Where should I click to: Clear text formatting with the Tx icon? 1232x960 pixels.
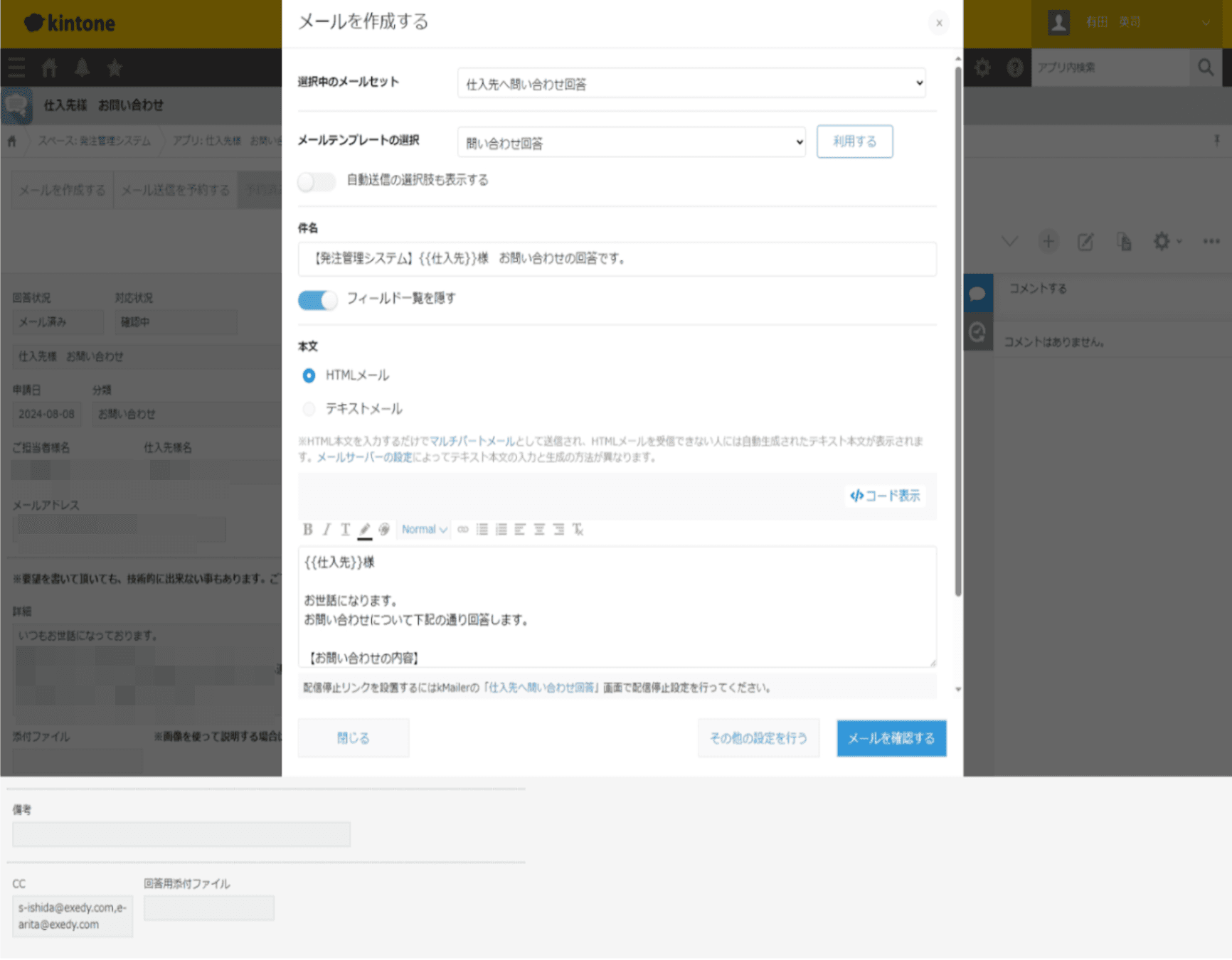tap(578, 529)
